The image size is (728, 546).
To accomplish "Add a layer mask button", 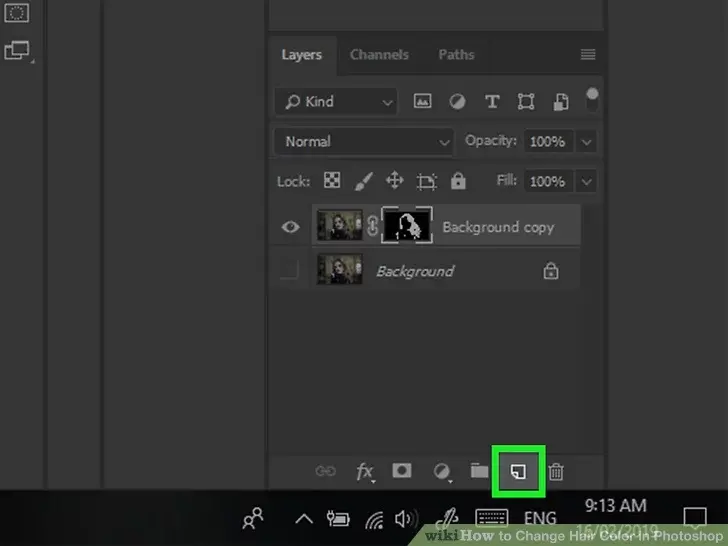I will tap(402, 471).
